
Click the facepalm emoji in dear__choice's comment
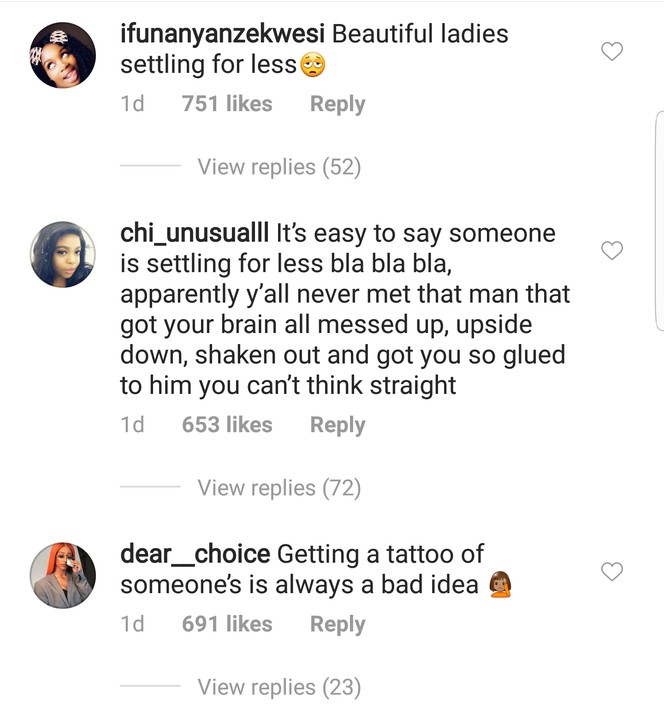[500, 585]
